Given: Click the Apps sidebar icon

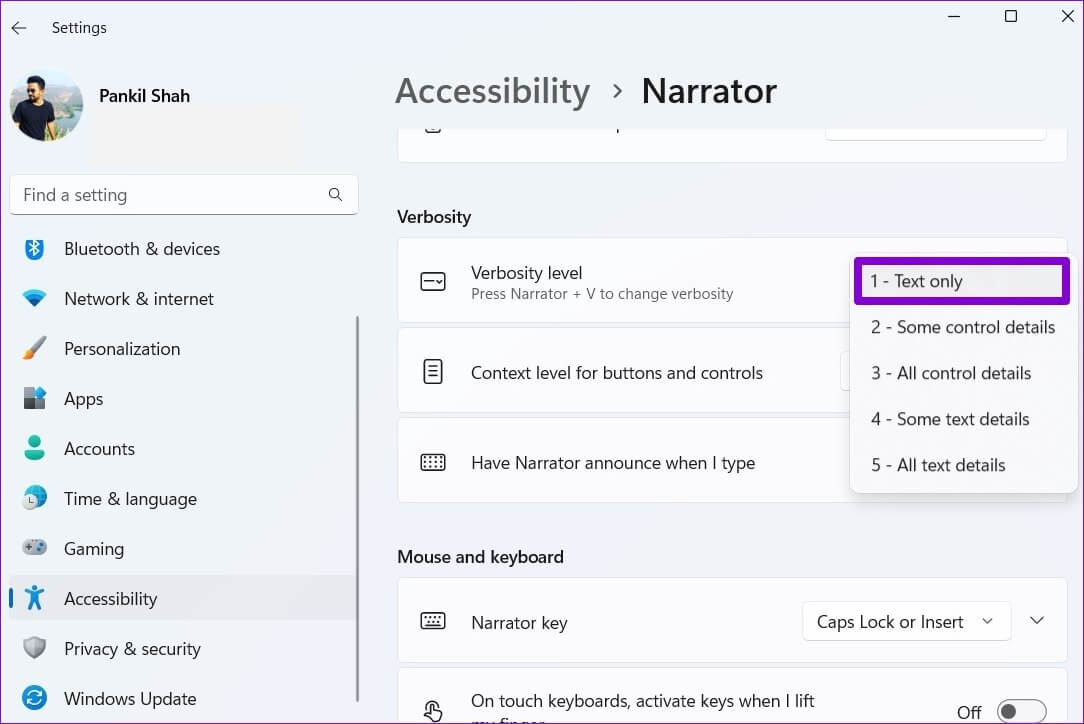Looking at the screenshot, I should 34,399.
